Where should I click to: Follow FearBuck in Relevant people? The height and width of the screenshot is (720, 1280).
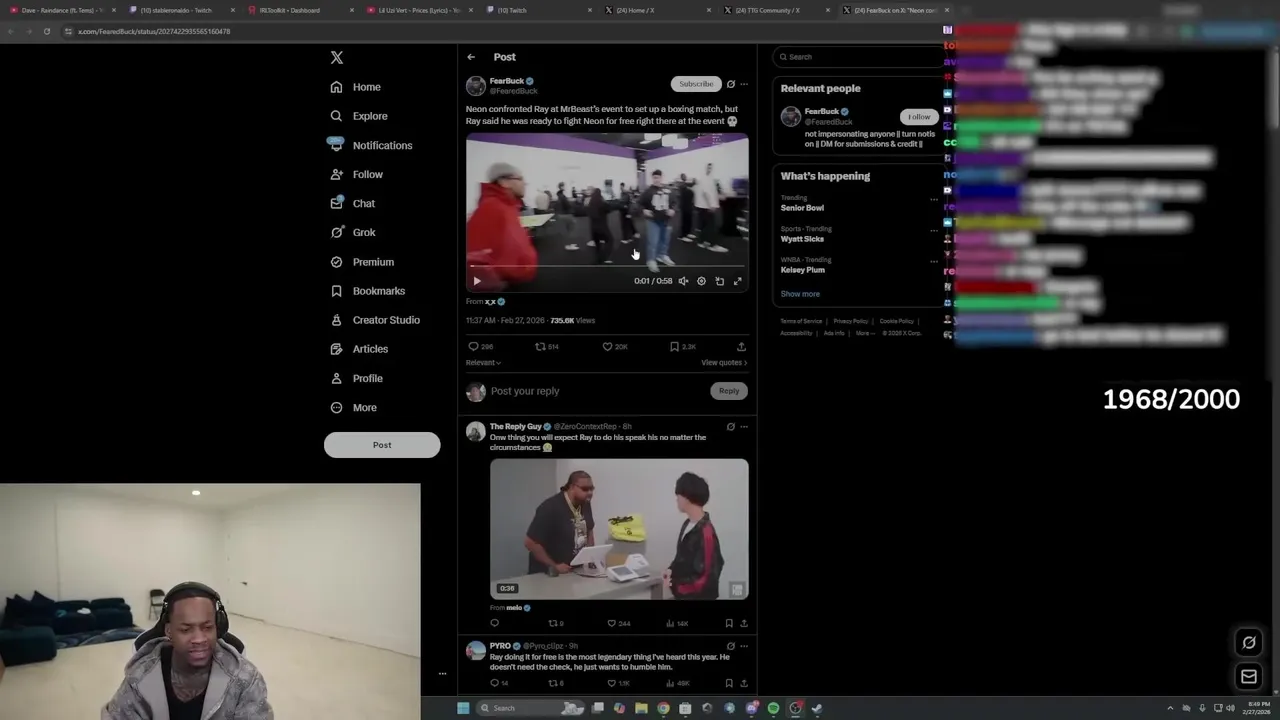tap(919, 117)
